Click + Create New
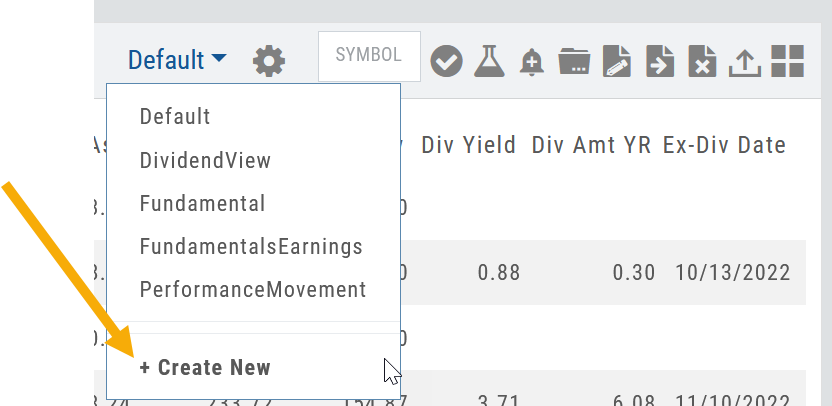The height and width of the screenshot is (406, 832). pos(205,367)
